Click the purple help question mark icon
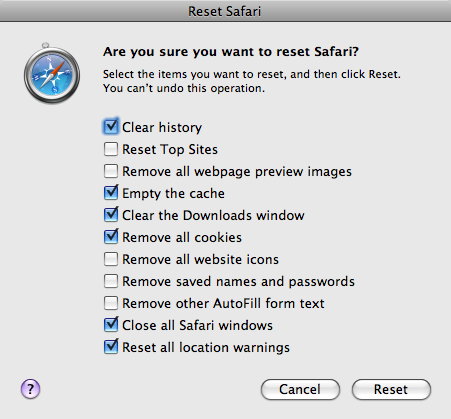 (30, 389)
